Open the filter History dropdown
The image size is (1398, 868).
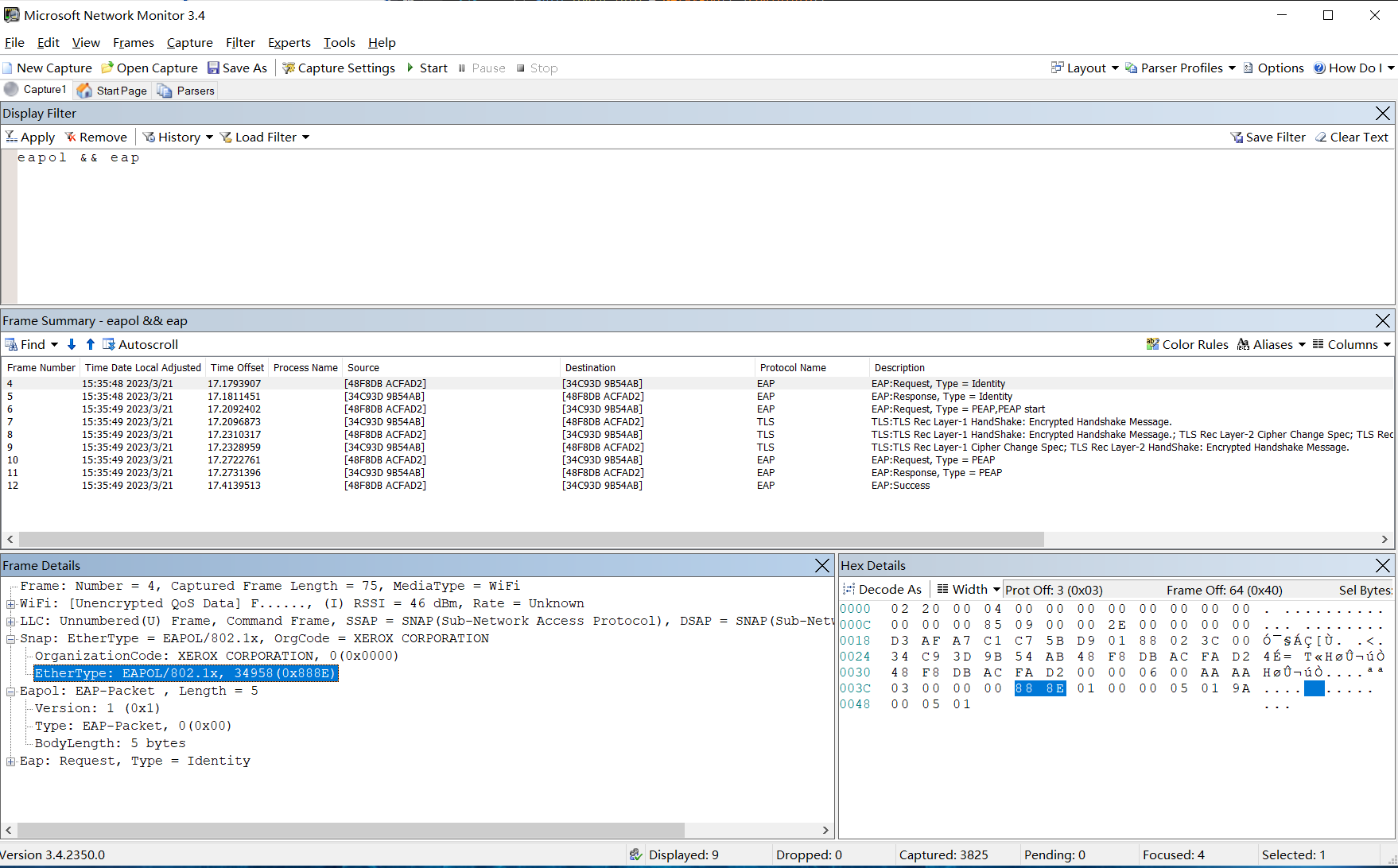[177, 138]
